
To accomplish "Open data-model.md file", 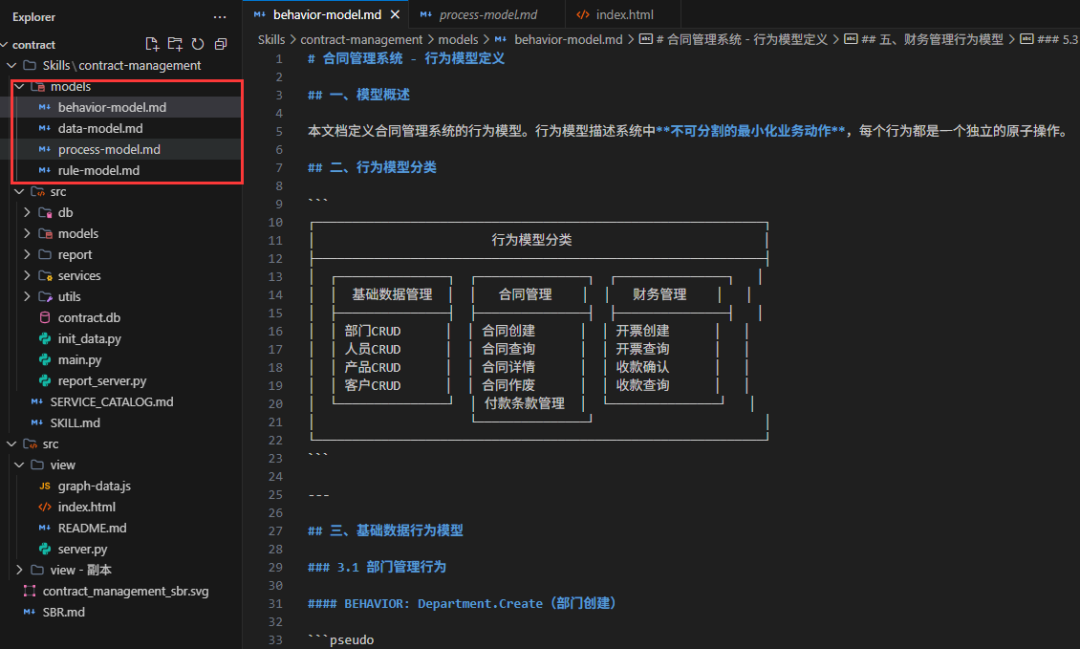I will click(101, 129).
